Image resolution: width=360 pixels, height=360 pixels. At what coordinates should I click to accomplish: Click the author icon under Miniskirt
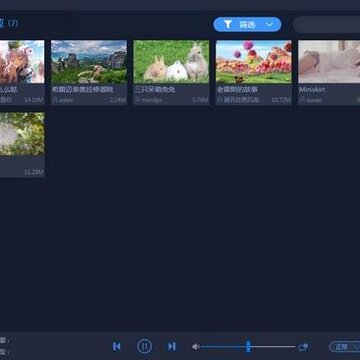302,100
